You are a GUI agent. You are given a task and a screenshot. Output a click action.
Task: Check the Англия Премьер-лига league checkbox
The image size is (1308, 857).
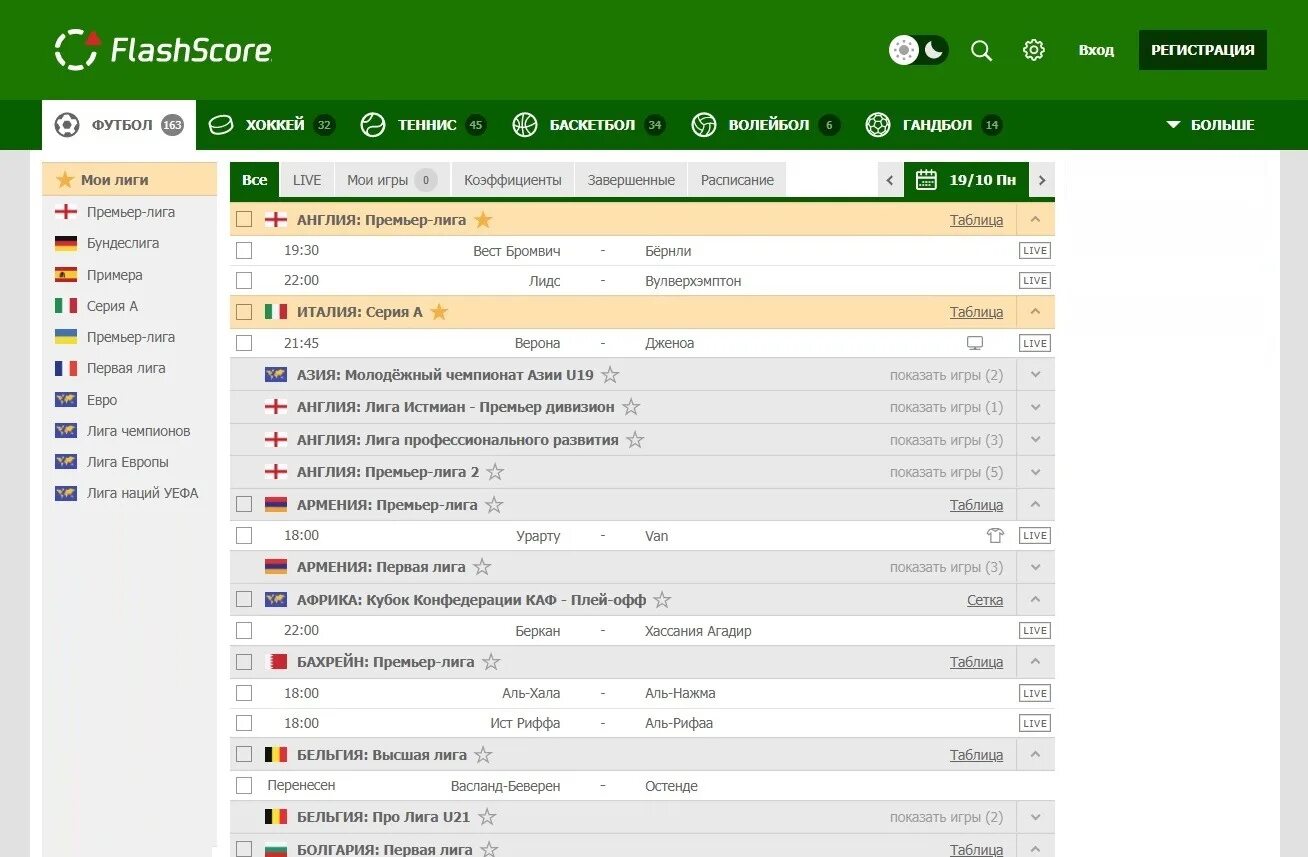[x=244, y=219]
